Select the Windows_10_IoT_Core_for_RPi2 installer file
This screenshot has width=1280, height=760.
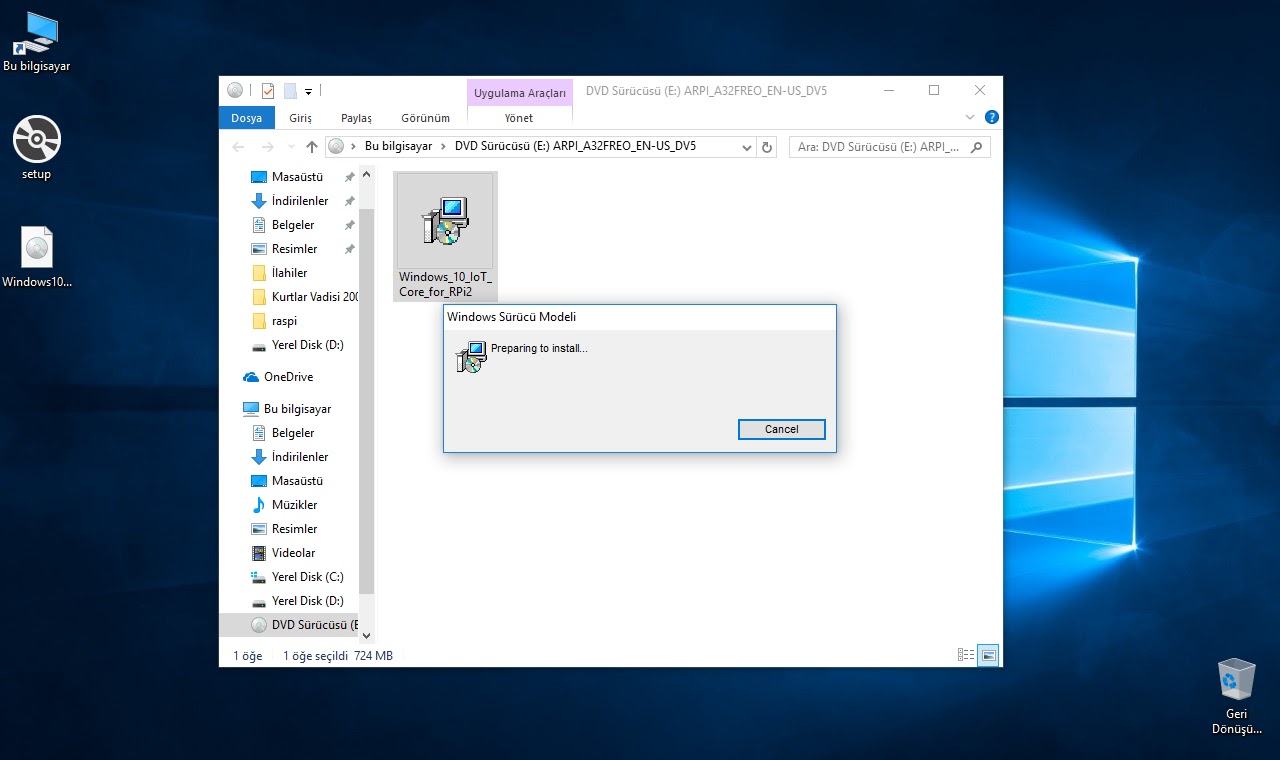point(445,236)
